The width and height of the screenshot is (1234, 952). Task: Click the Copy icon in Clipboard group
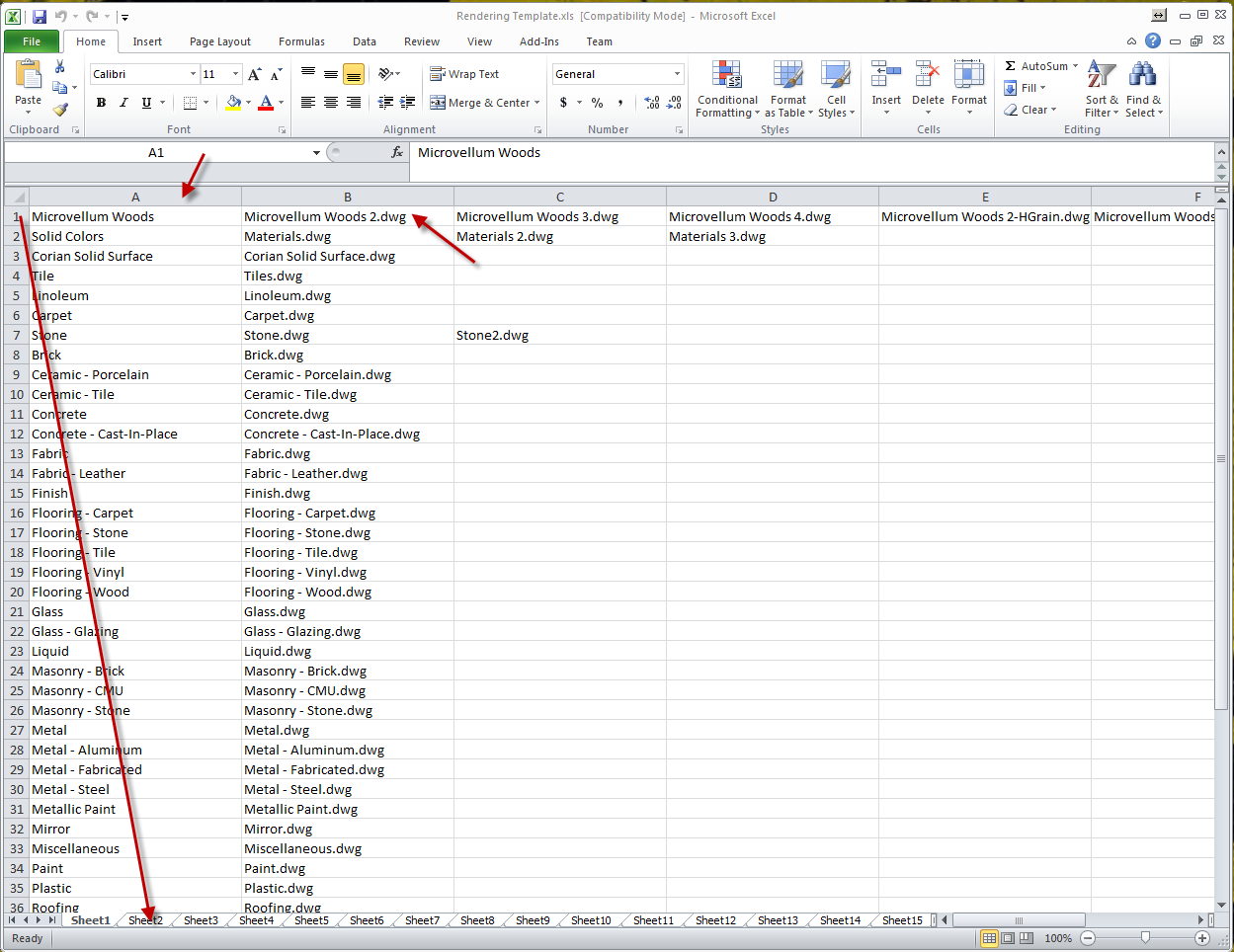[x=59, y=88]
